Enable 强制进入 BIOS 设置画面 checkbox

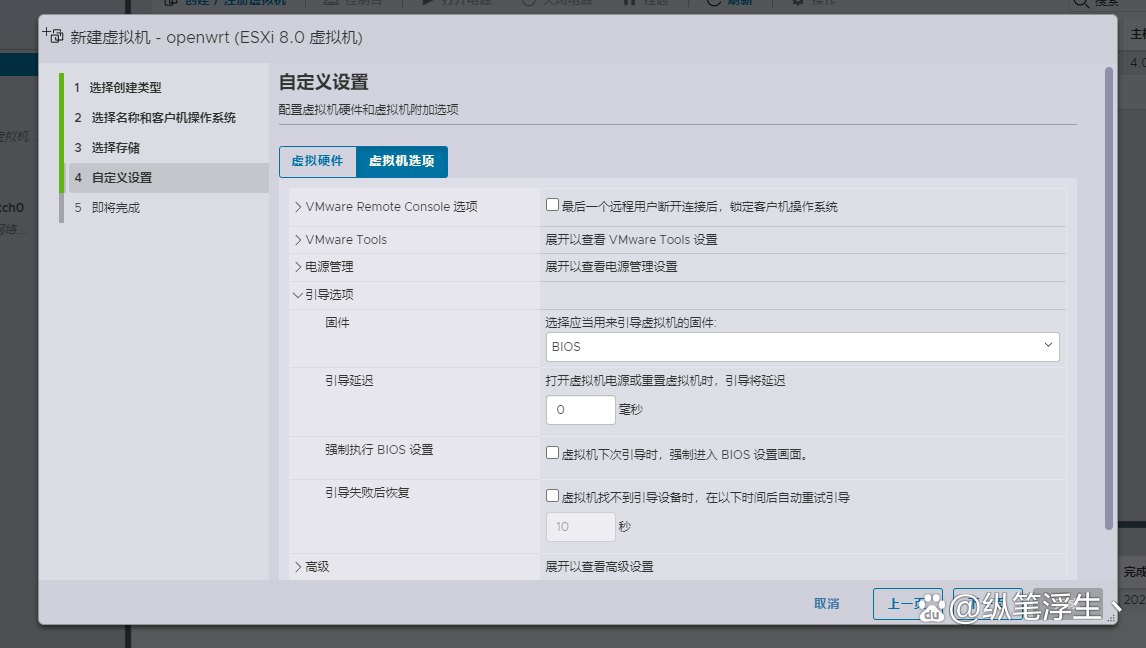(x=552, y=452)
